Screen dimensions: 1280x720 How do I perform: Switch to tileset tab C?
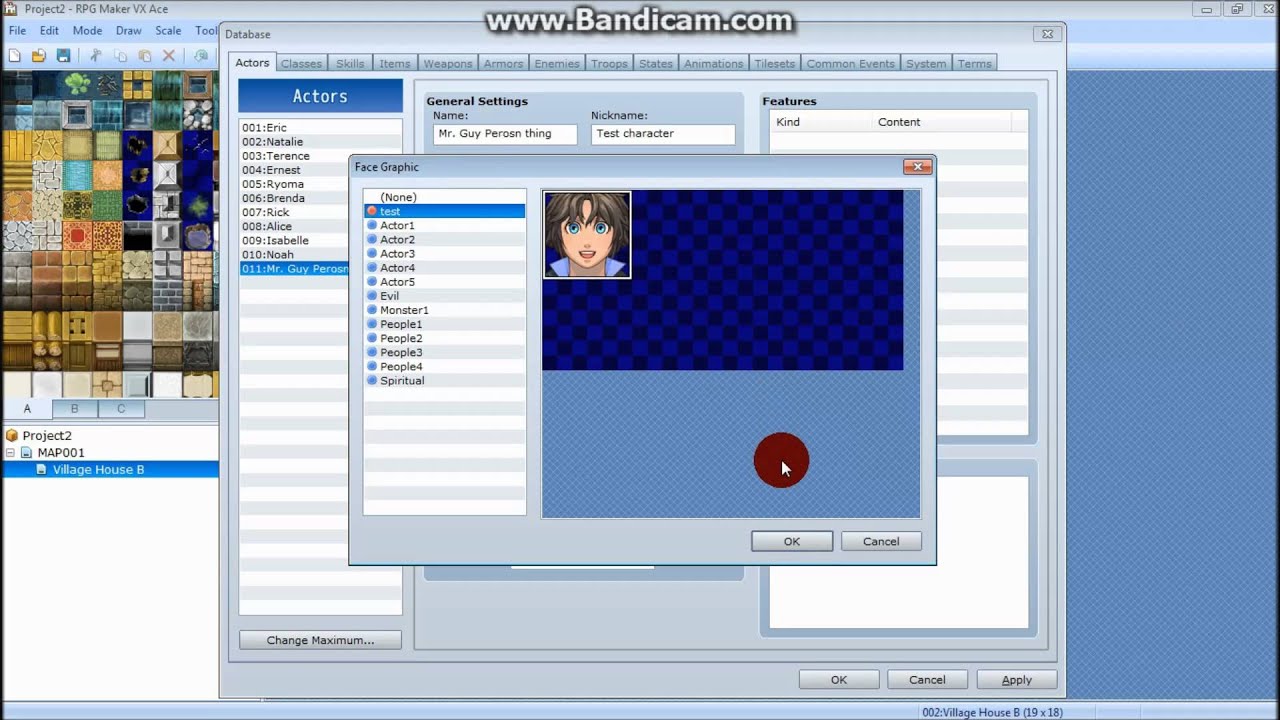coord(121,408)
